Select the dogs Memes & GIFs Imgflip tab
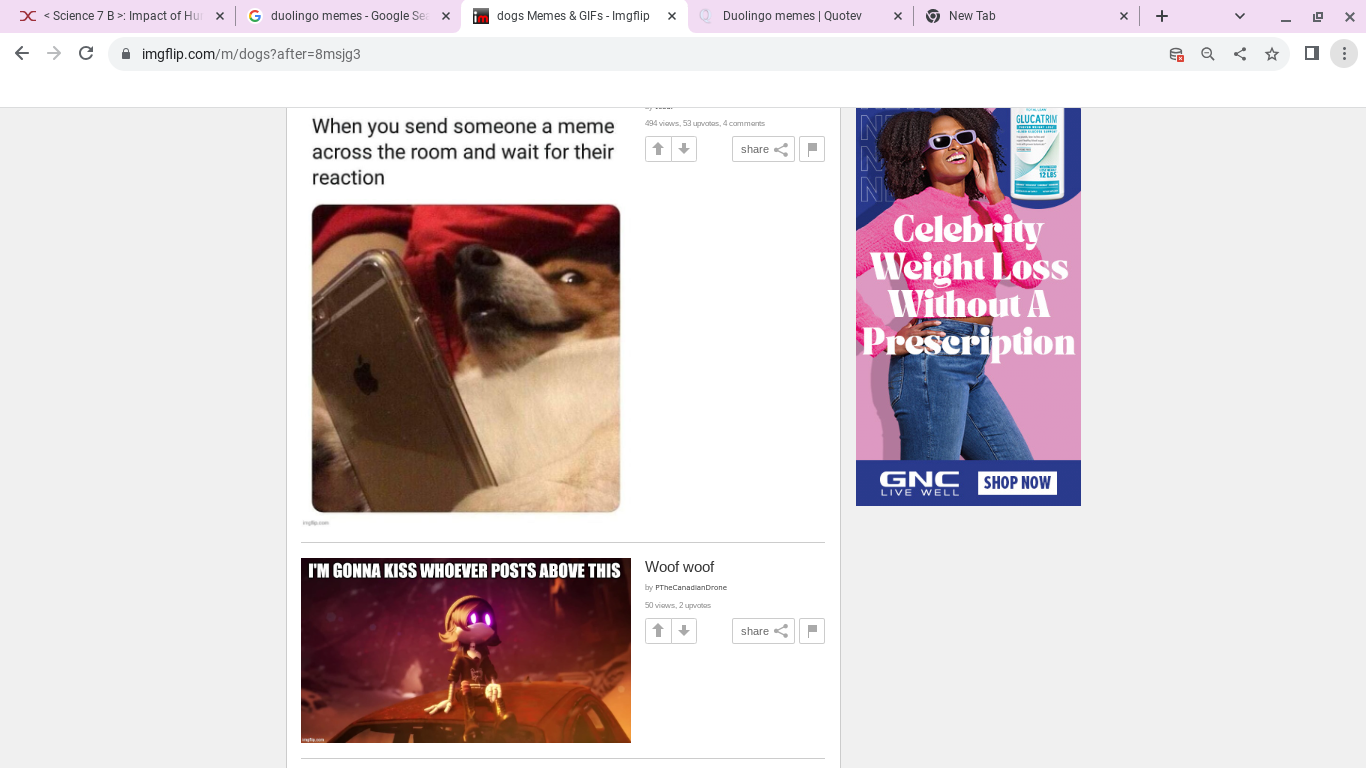1366x768 pixels. tap(575, 16)
